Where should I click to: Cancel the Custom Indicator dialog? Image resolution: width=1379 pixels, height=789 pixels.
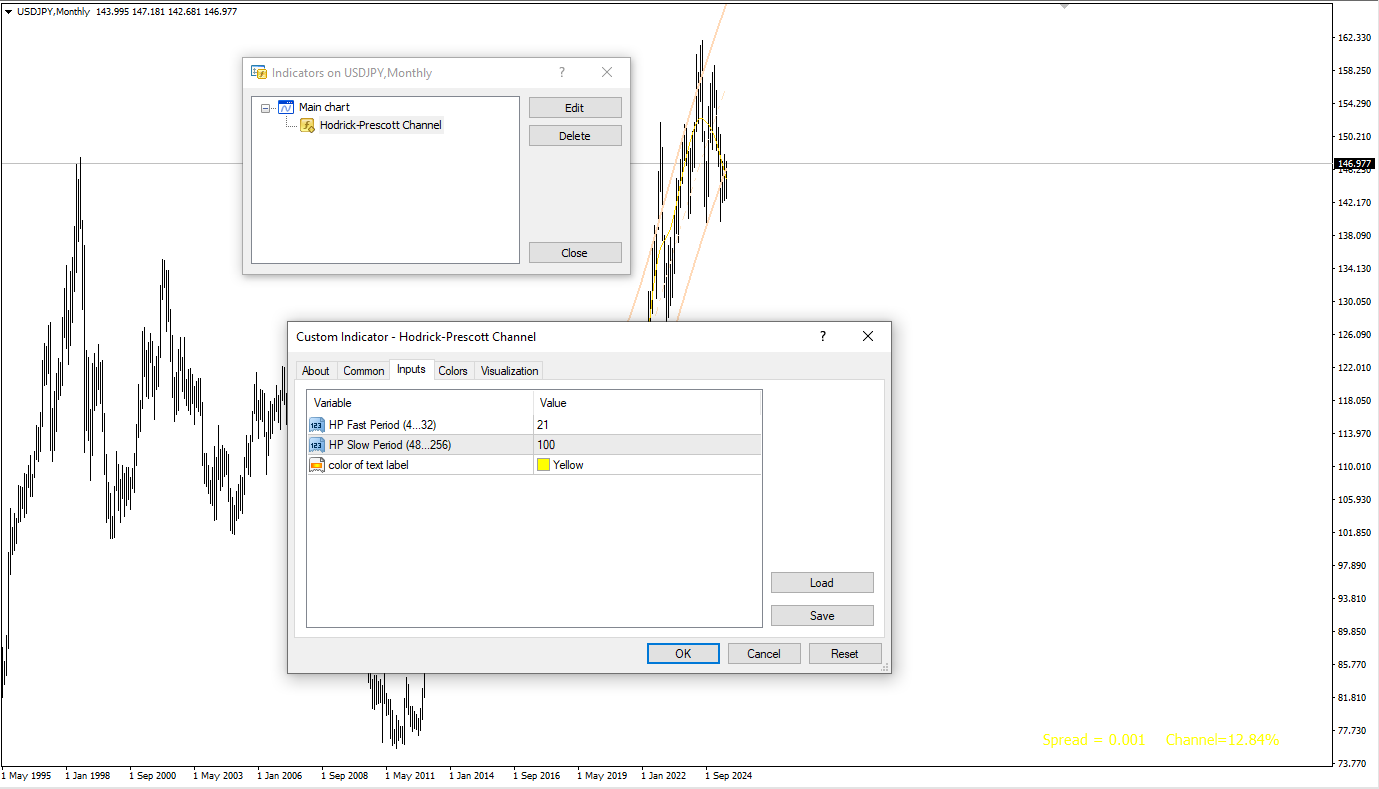(x=764, y=654)
